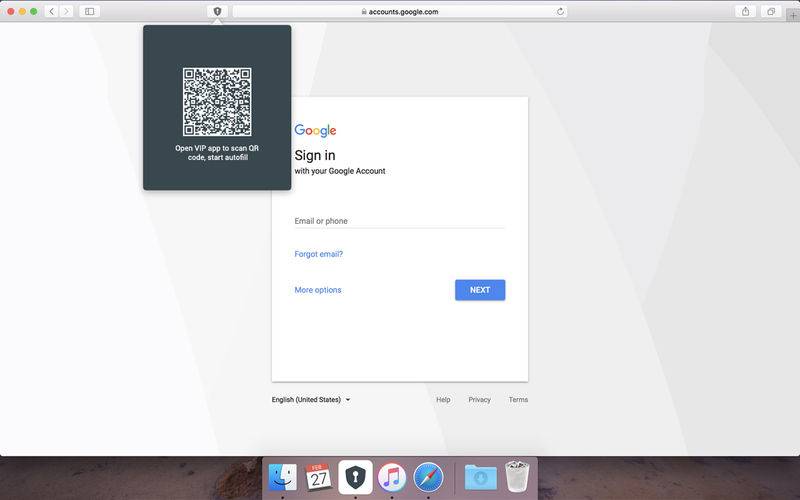Open Trash in the Dock
Image resolution: width=800 pixels, height=500 pixels.
[x=517, y=477]
